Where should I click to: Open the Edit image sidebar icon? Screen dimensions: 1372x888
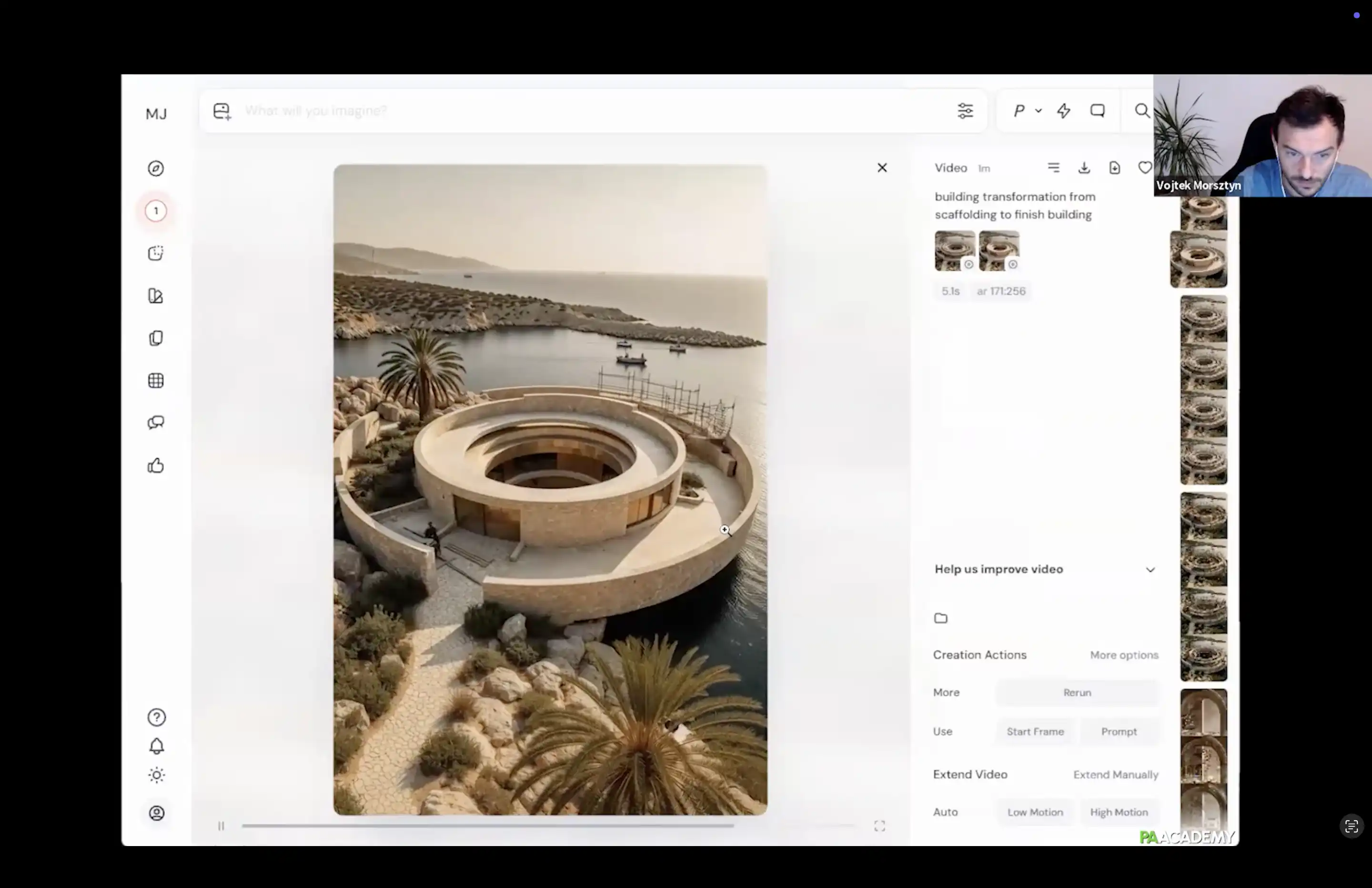pos(156,253)
